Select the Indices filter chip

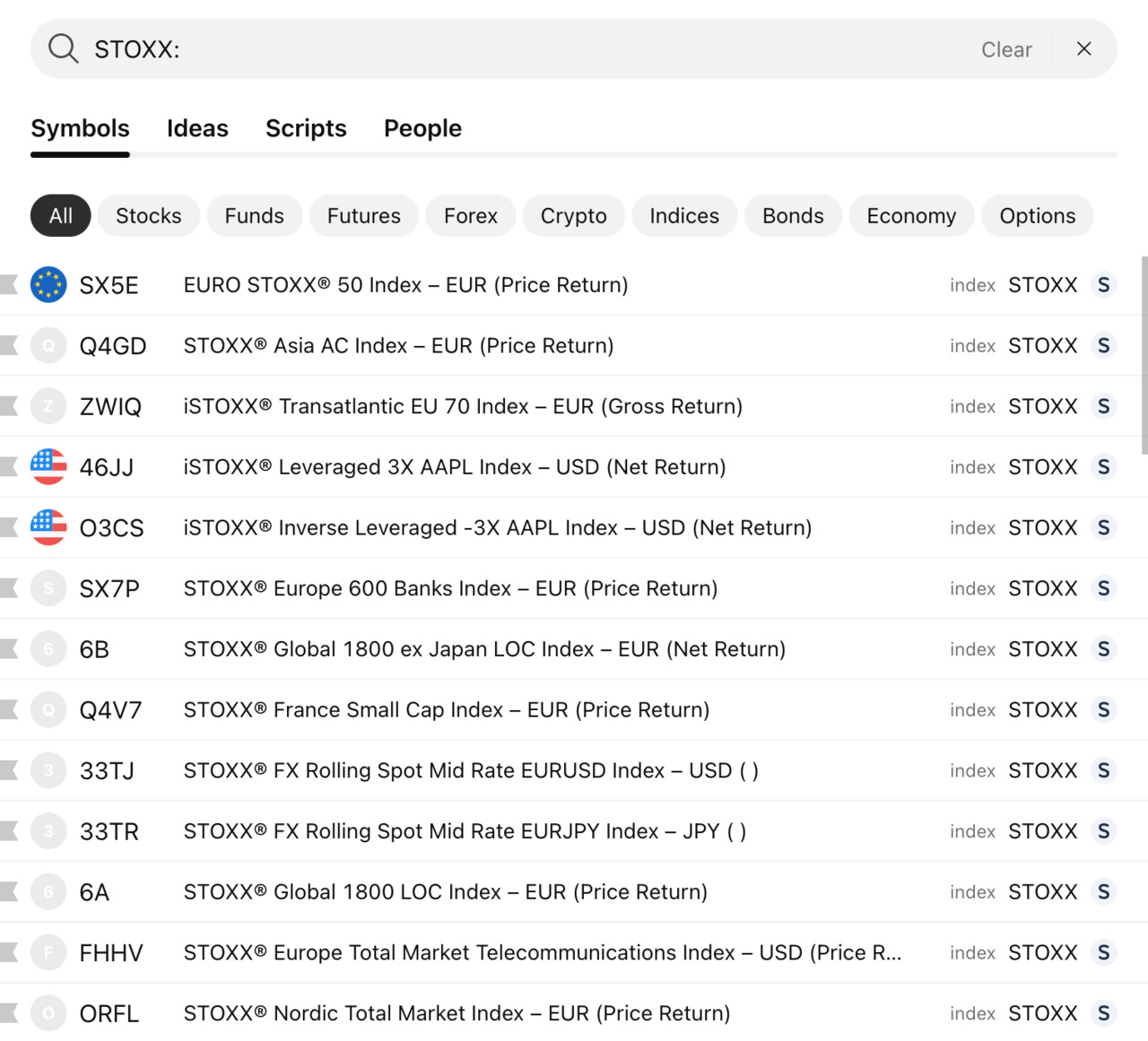683,216
